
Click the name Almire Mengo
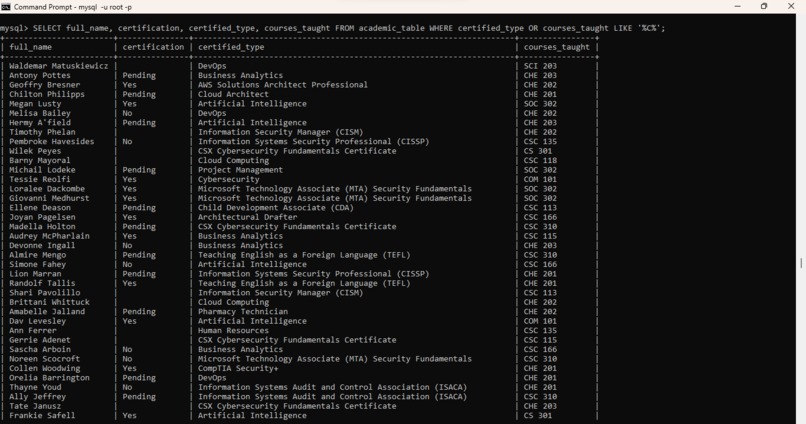point(38,255)
